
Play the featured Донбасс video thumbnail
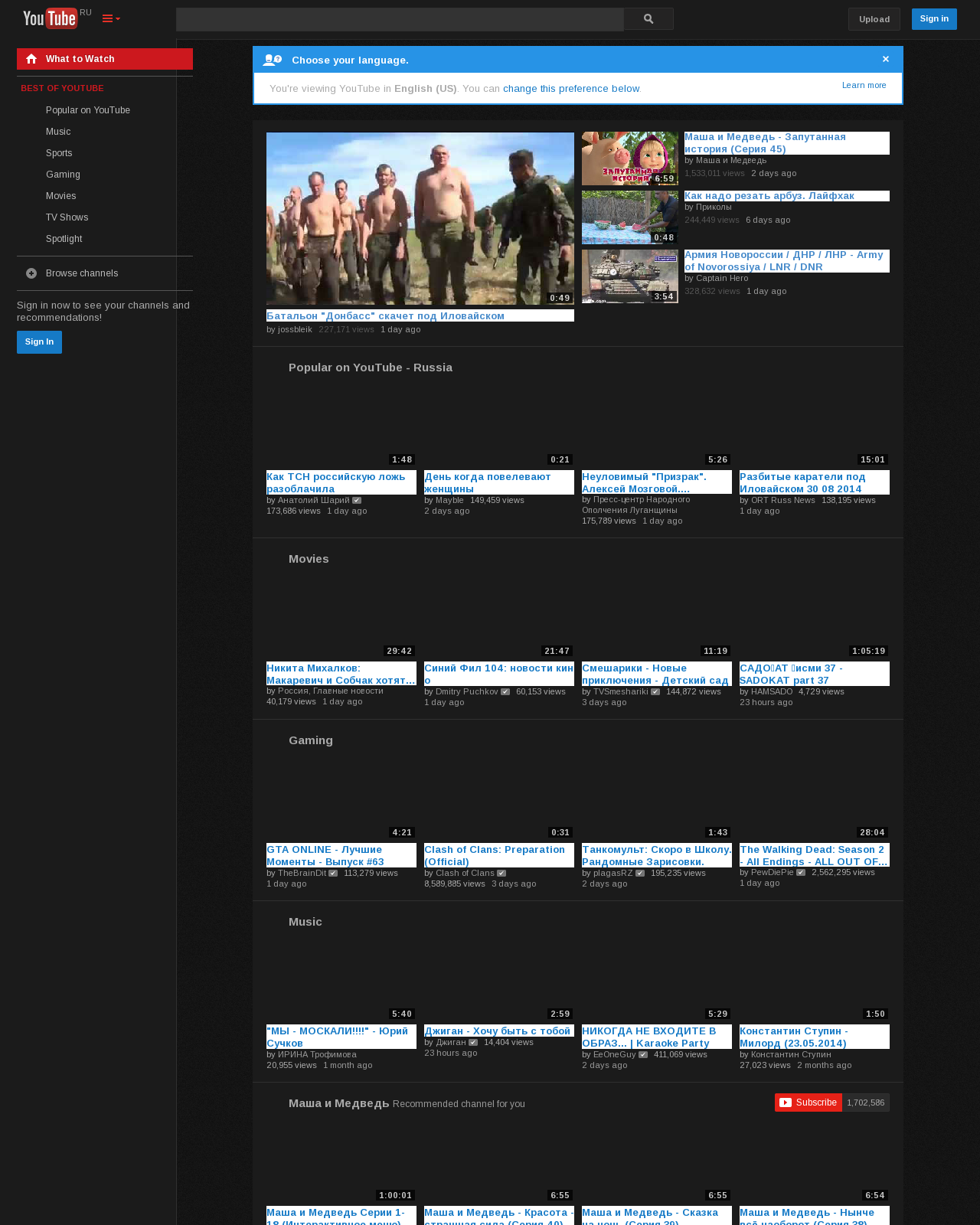click(x=420, y=218)
